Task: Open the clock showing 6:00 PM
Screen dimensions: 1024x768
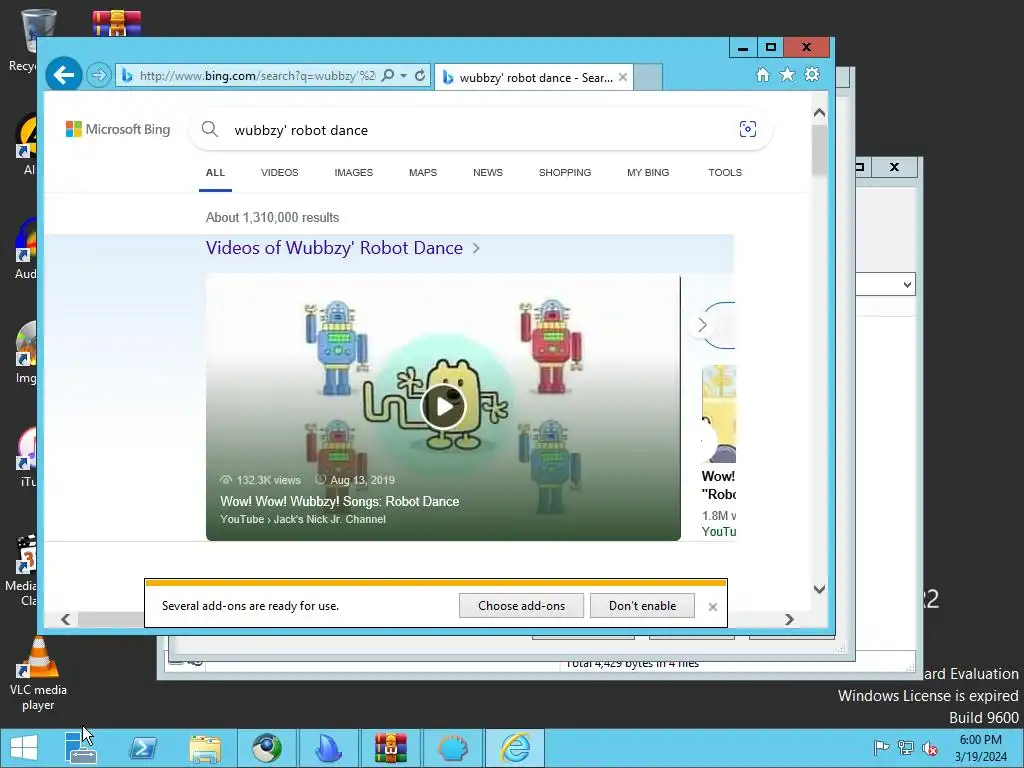Action: pyautogui.click(x=980, y=748)
